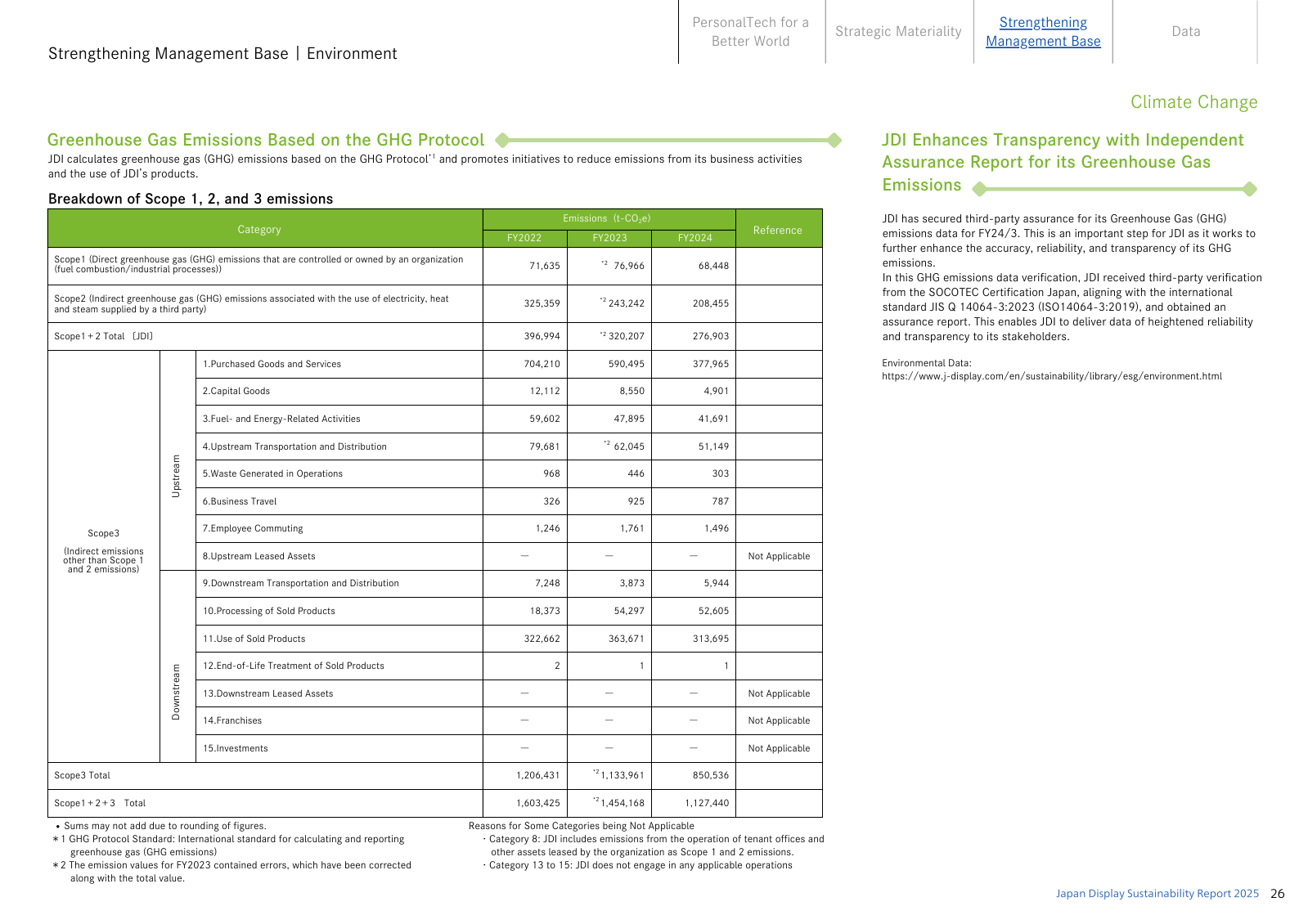Click the Category column header
This screenshot has height=924, width=1308.
point(259,229)
